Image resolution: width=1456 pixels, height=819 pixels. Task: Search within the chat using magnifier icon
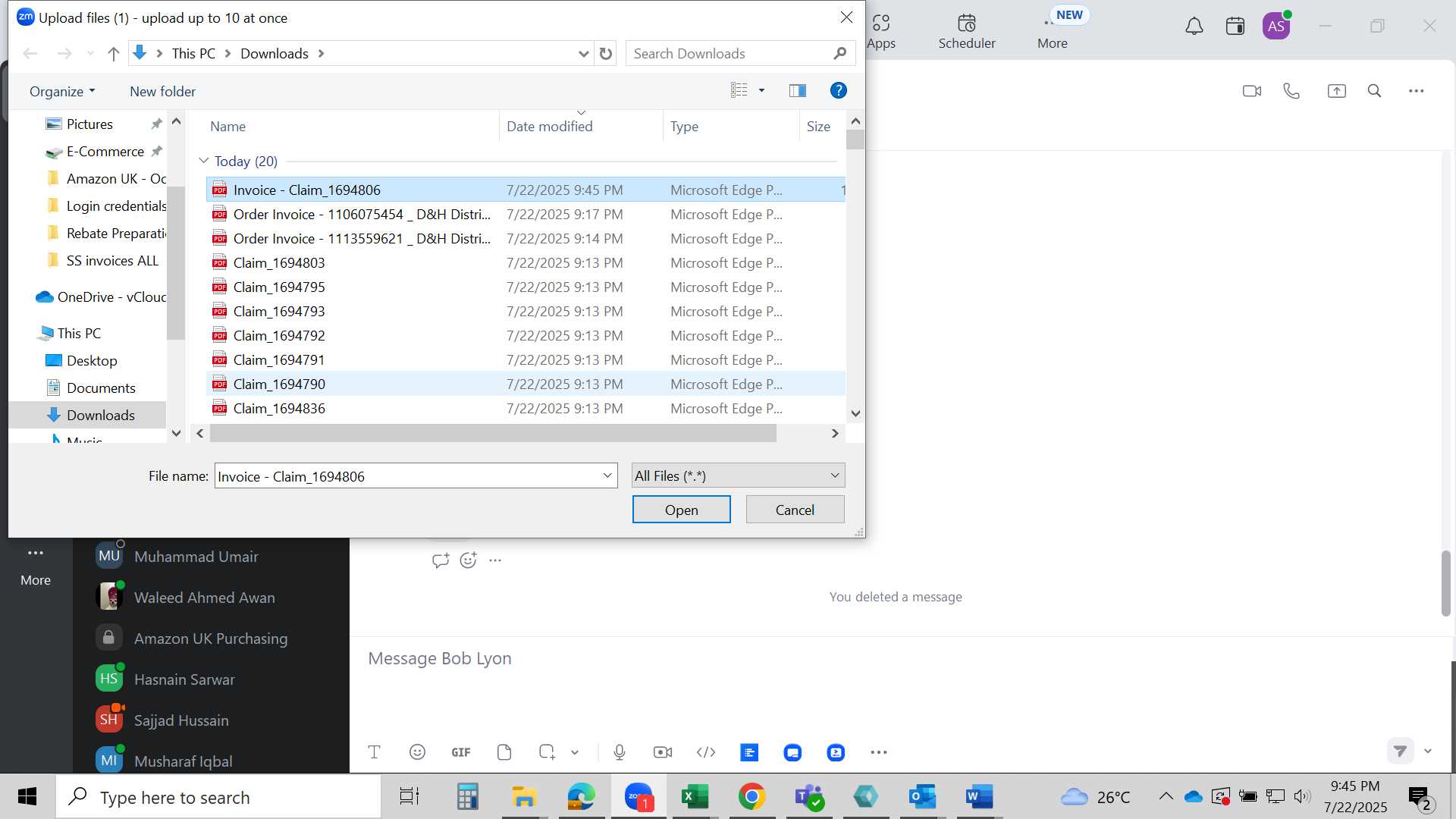tap(1374, 91)
